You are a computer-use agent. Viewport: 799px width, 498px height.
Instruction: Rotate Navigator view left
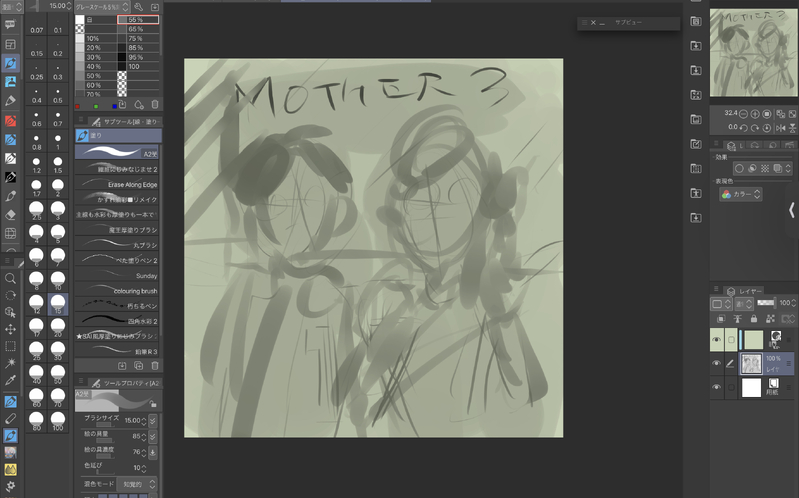pos(743,127)
